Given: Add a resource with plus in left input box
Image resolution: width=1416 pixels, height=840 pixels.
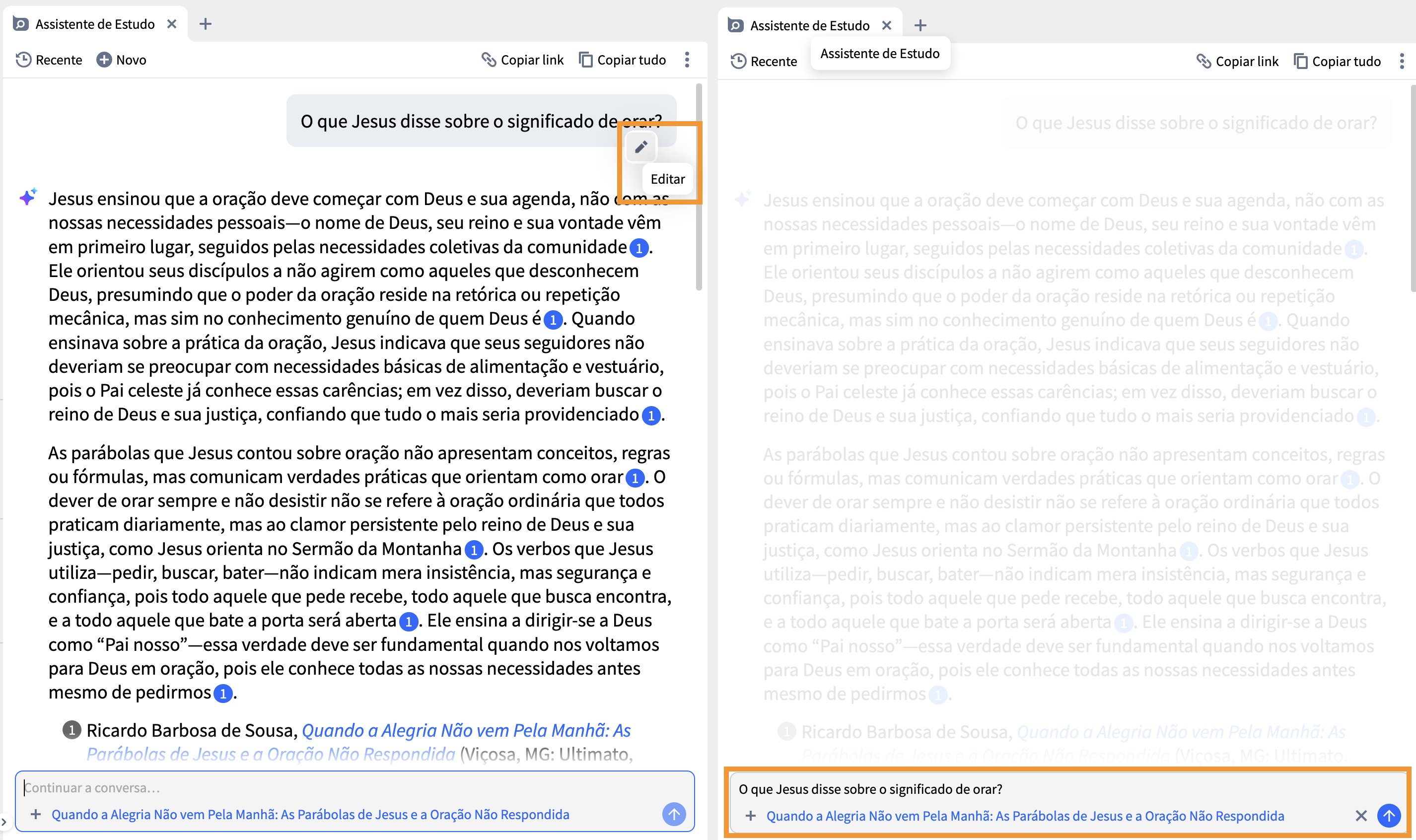Looking at the screenshot, I should [36, 814].
